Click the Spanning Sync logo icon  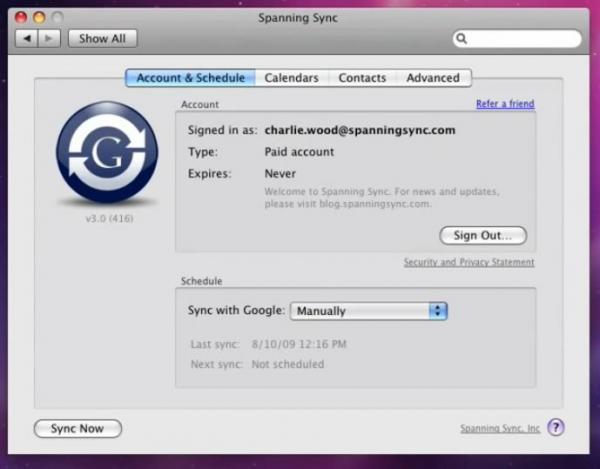(107, 152)
